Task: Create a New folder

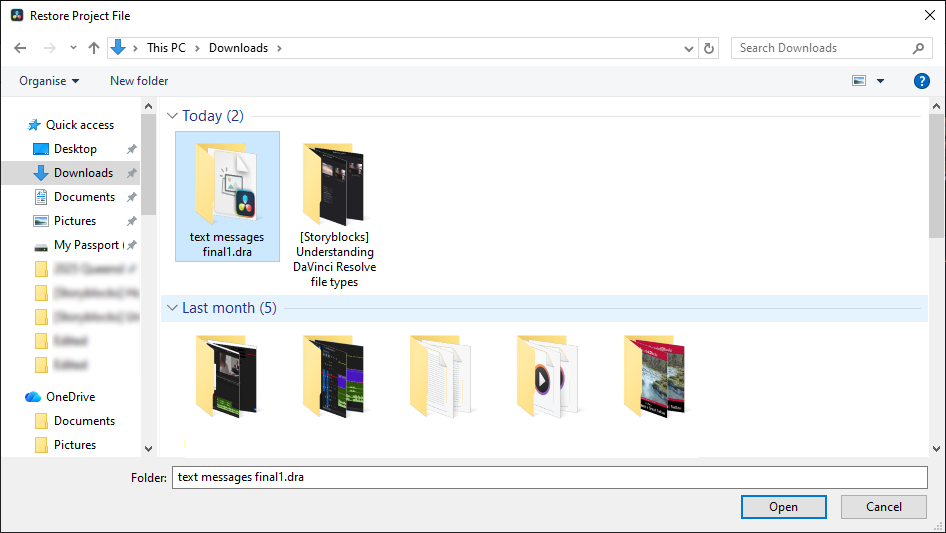Action: click(x=139, y=81)
